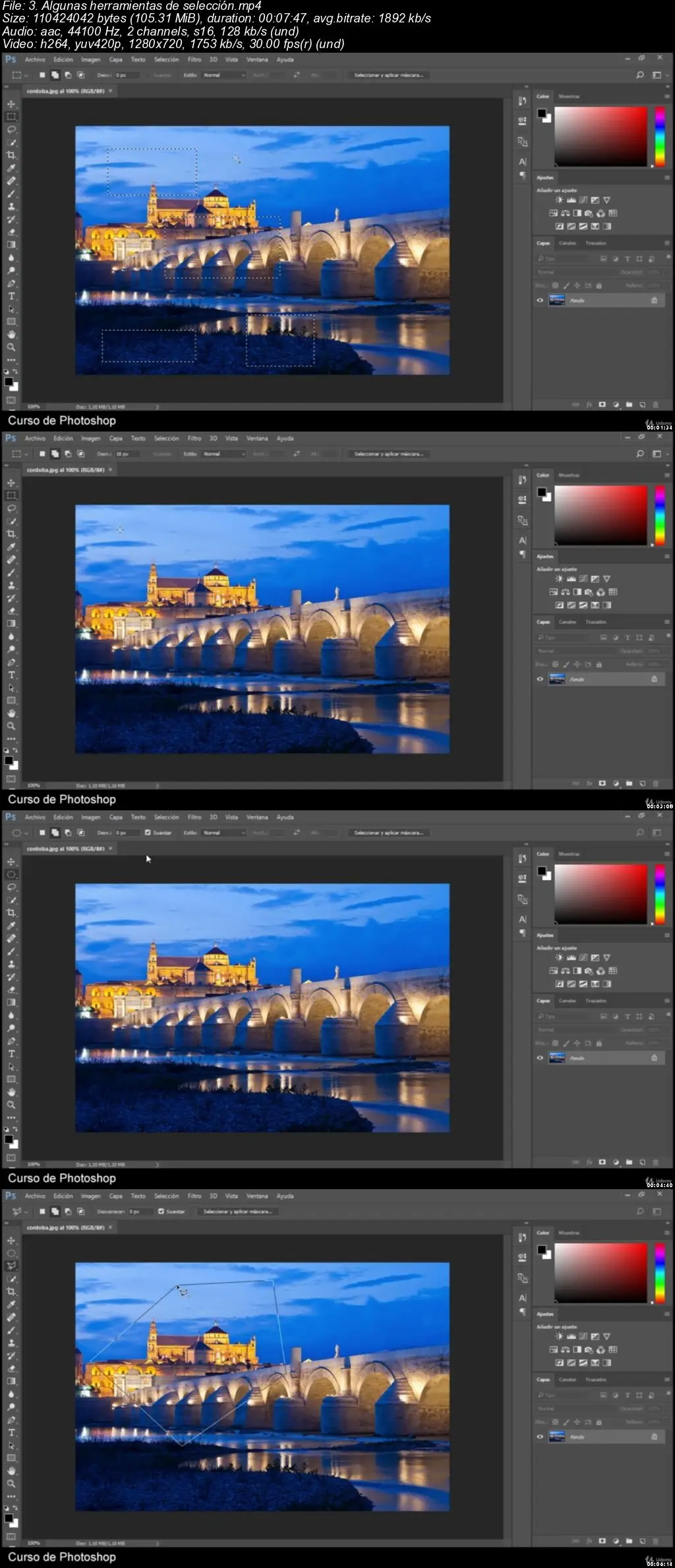
Task: Select the Quick Selection tool in 00:01:34 frame
Action: [11, 142]
